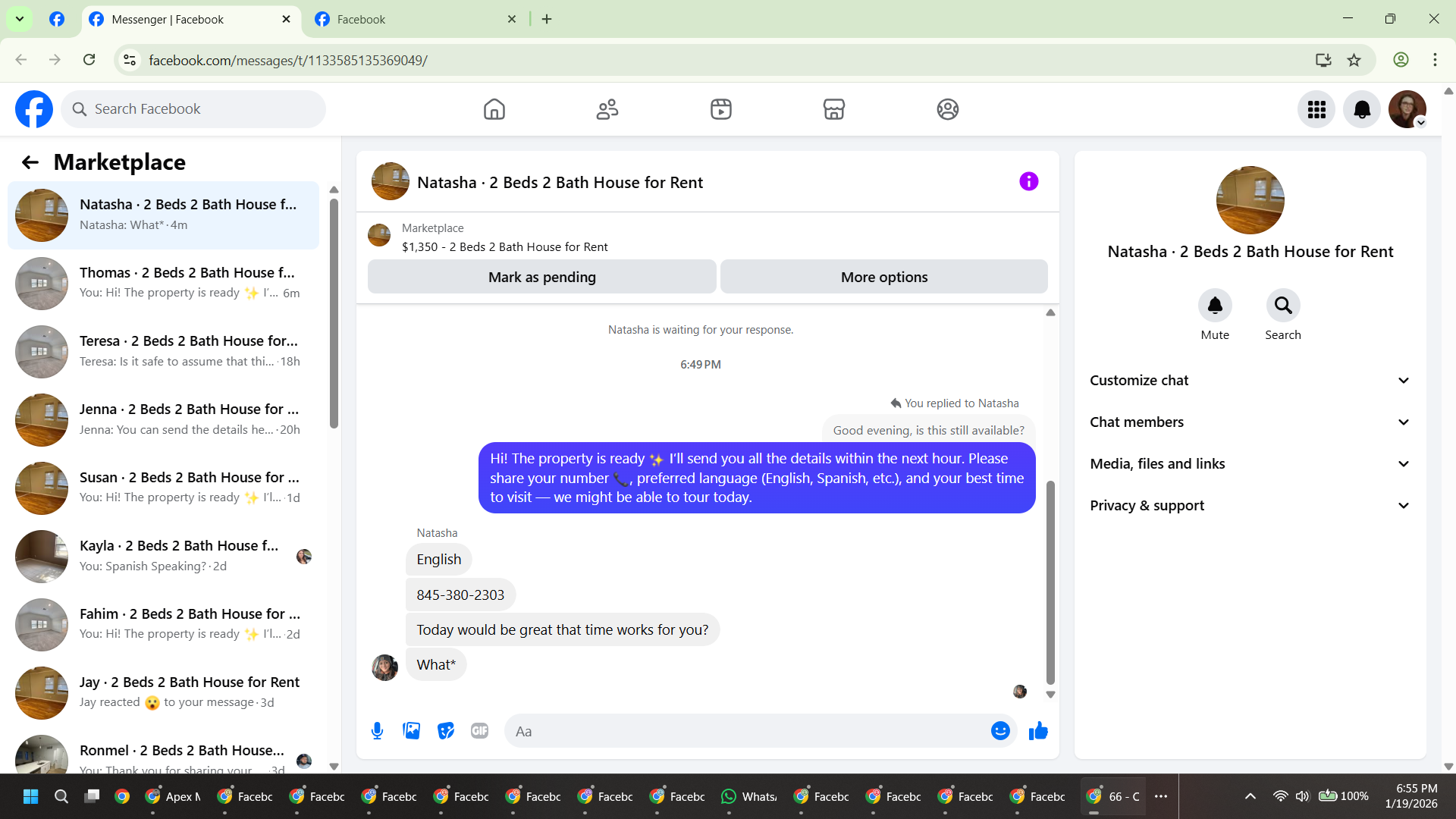
Task: Open the Thomas conversation in the list
Action: click(x=163, y=284)
